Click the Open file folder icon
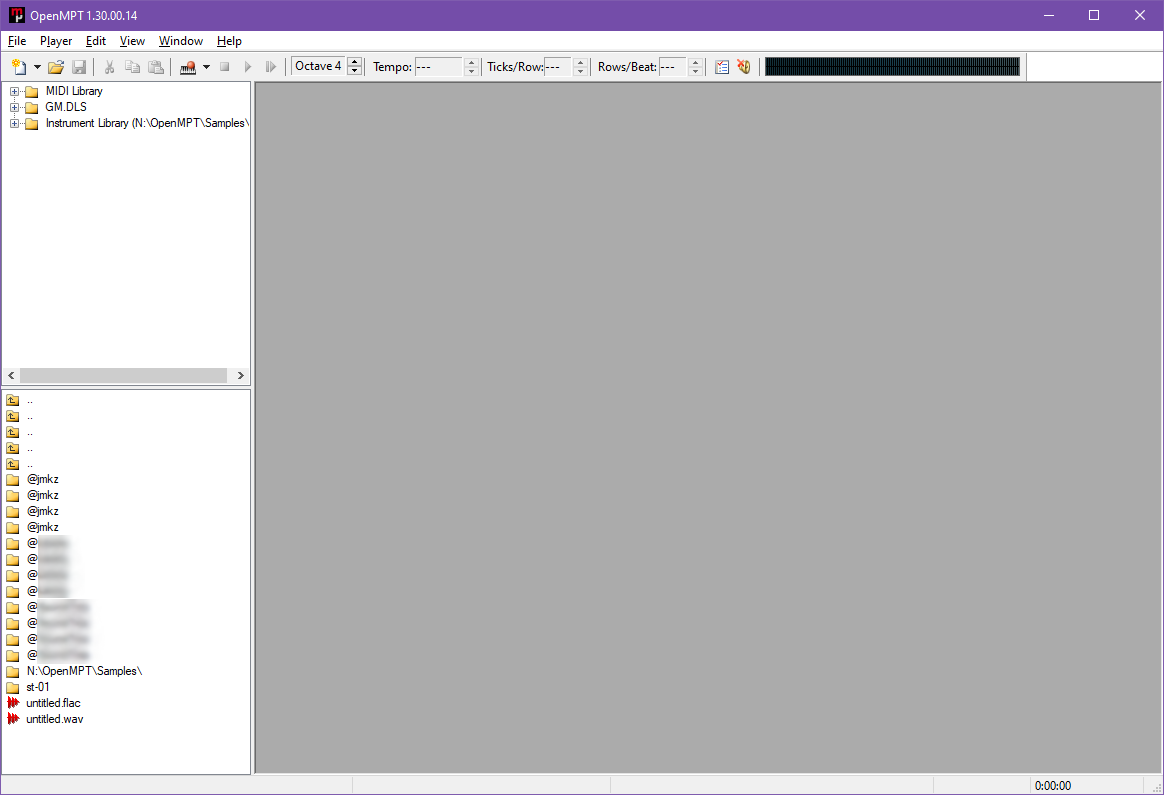1164x795 pixels. click(56, 67)
